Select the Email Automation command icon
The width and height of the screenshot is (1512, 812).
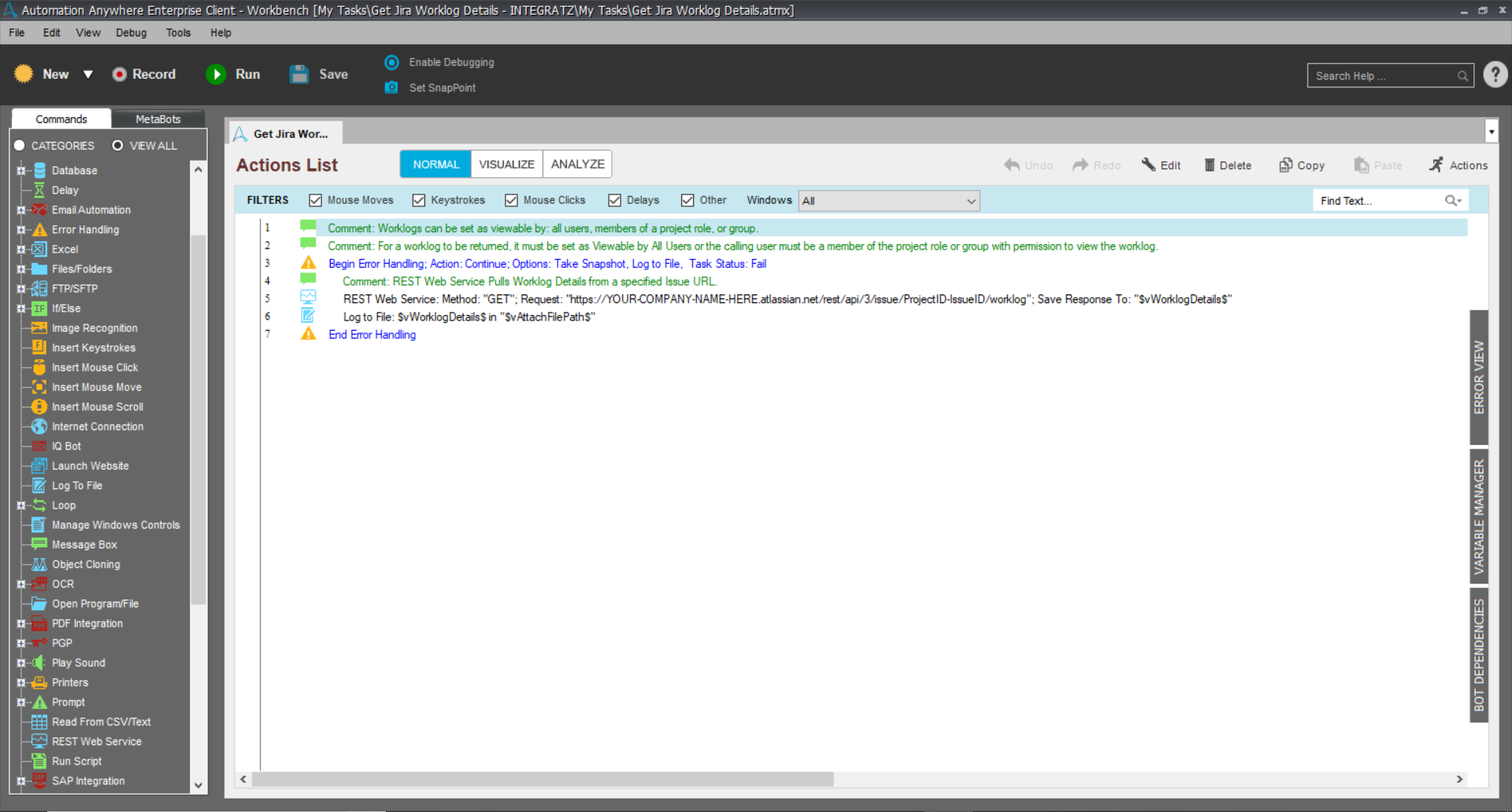39,210
